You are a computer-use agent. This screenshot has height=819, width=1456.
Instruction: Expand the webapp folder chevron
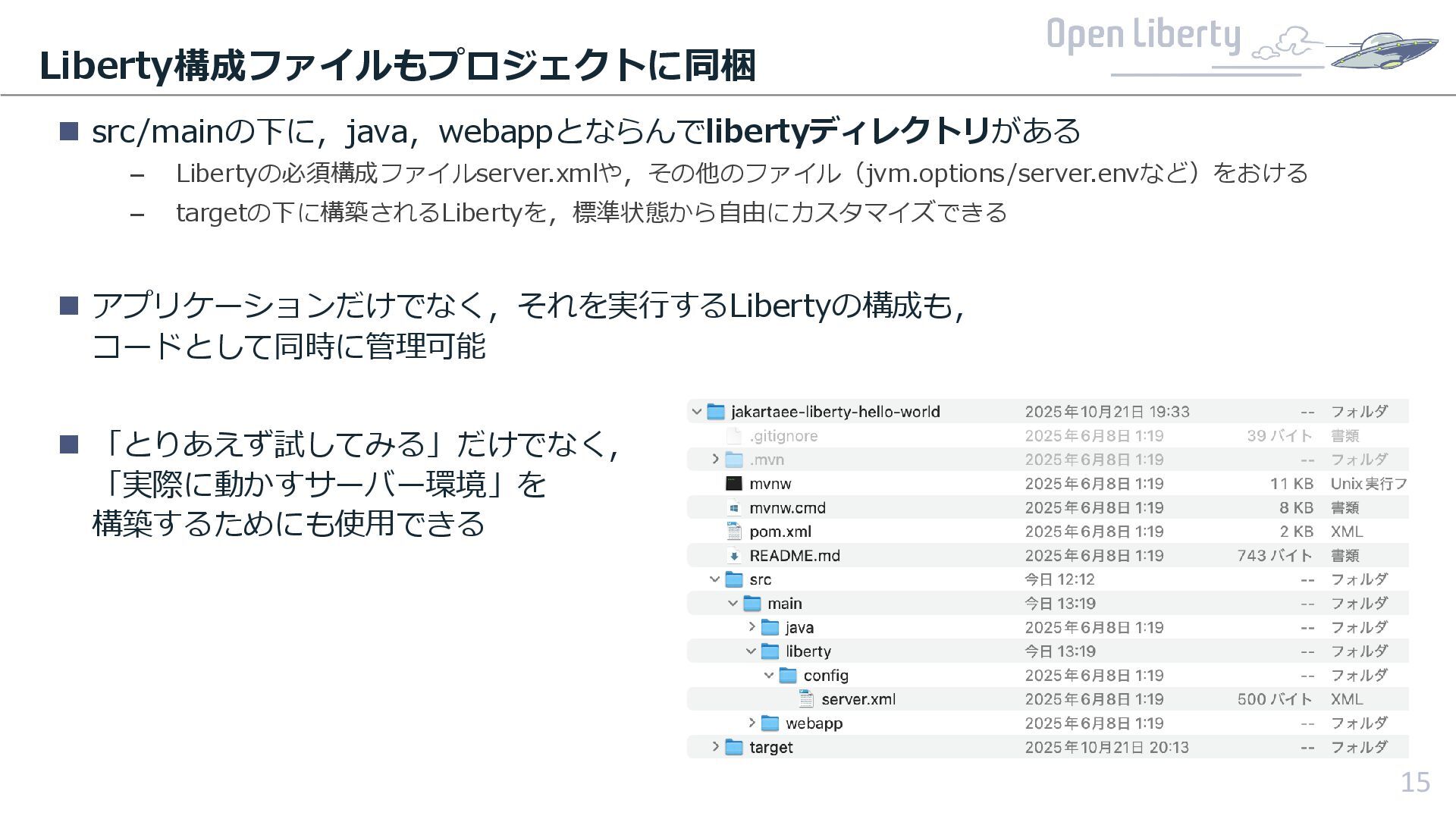[751, 723]
